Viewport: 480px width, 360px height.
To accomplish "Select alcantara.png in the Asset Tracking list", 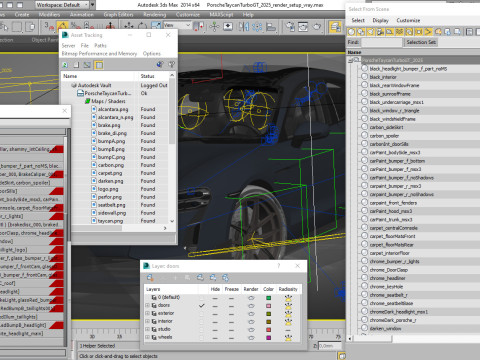I will (x=113, y=109).
